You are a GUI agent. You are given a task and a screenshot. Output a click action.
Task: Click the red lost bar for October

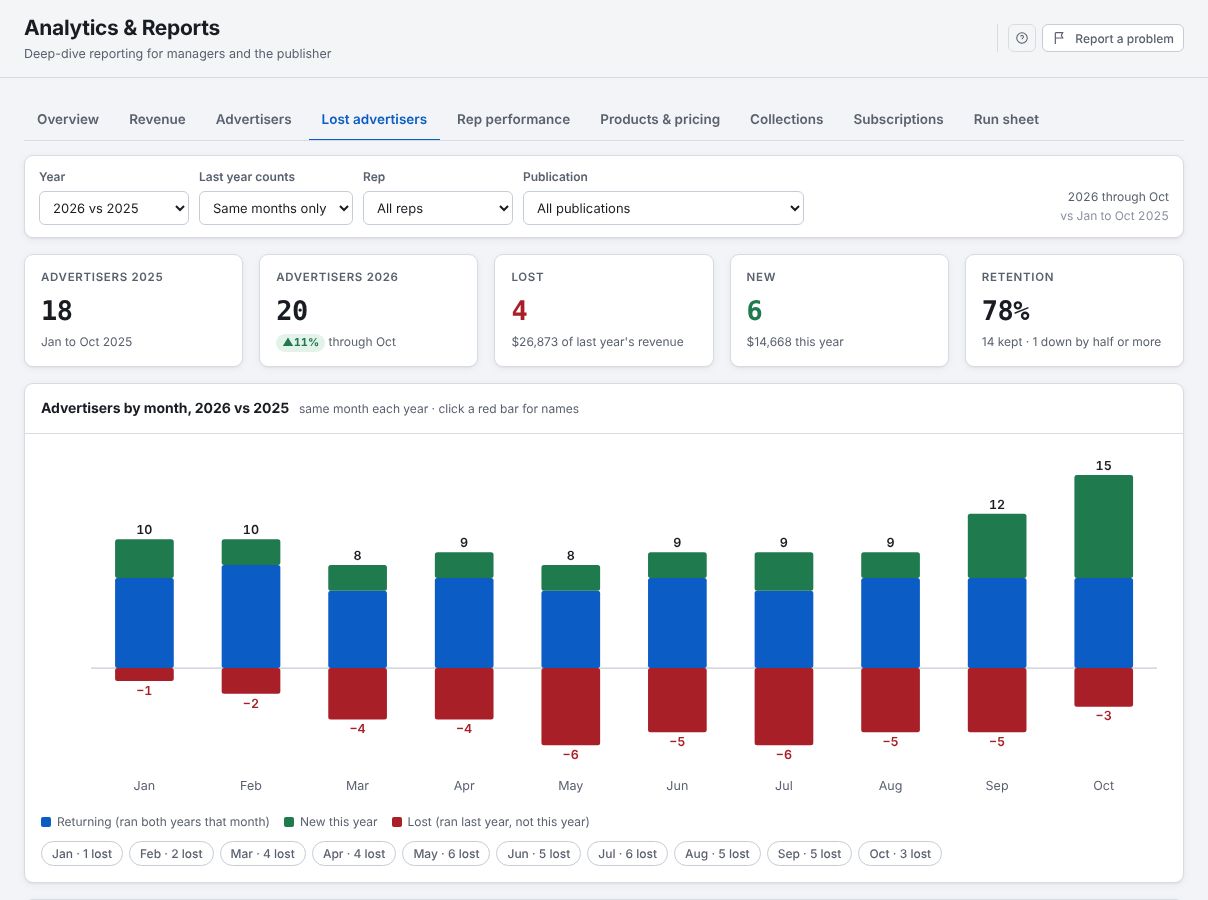[x=1104, y=688]
